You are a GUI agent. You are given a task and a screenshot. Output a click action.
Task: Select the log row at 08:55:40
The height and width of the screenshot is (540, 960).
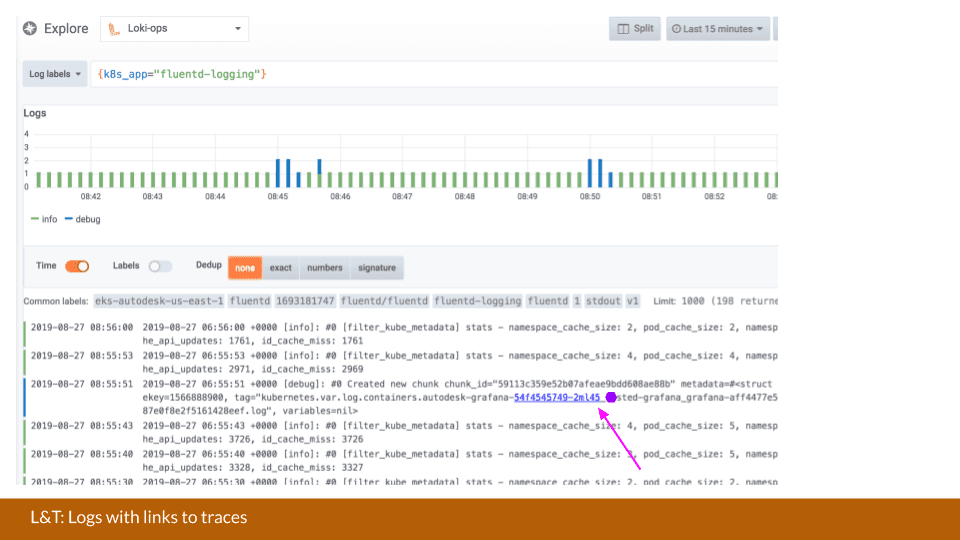(x=401, y=460)
